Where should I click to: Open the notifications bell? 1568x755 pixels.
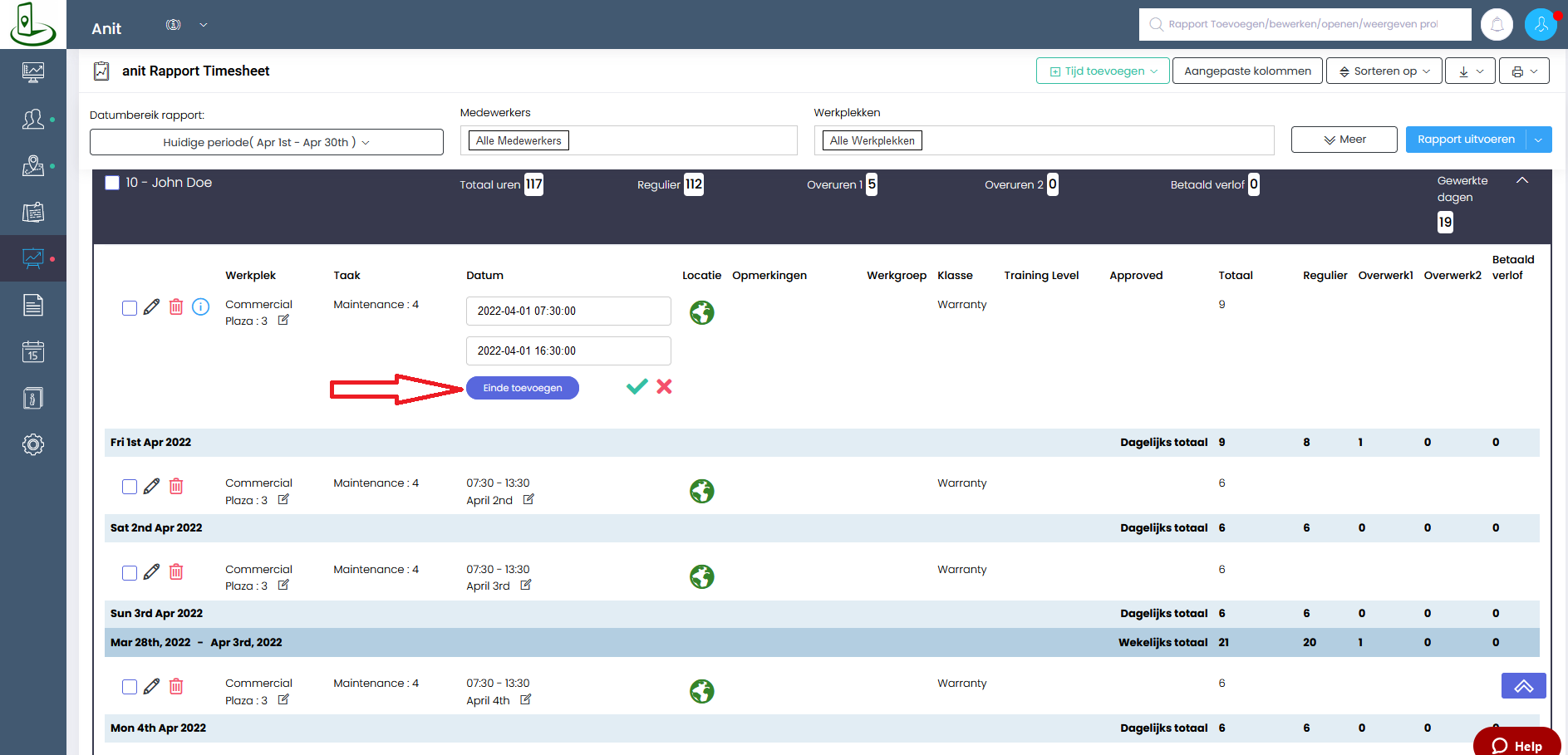click(x=1497, y=24)
